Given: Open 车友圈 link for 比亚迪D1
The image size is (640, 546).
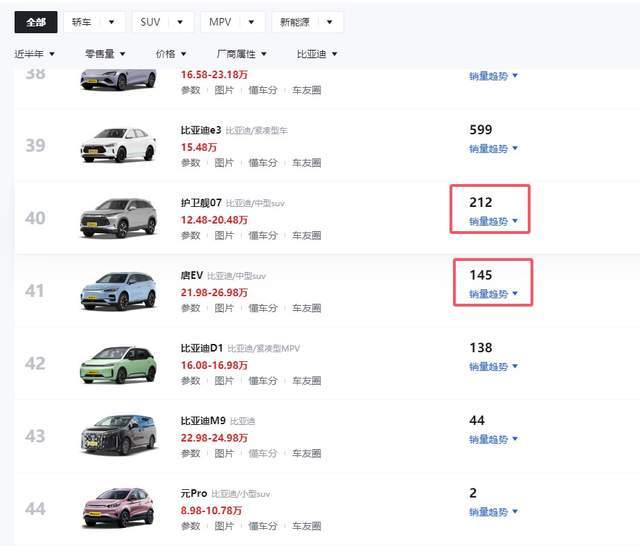Looking at the screenshot, I should (305, 381).
